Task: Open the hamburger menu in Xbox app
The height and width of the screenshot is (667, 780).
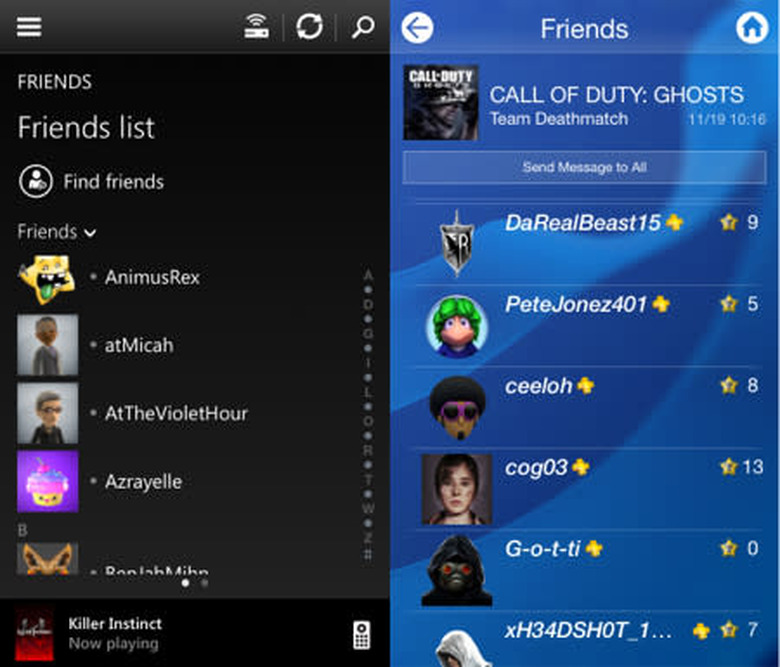Action: [29, 27]
